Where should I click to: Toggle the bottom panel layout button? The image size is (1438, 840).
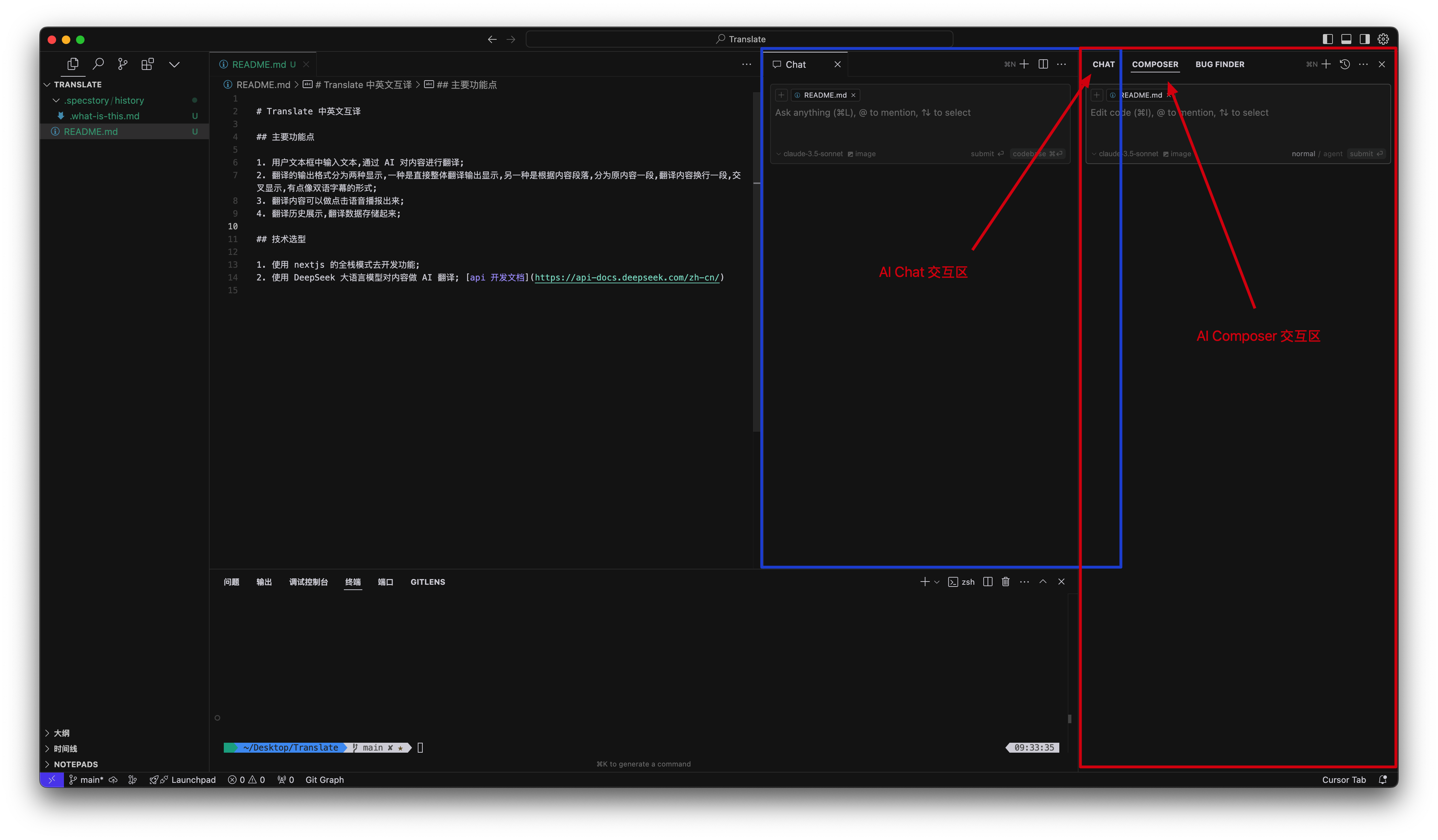(x=1346, y=39)
